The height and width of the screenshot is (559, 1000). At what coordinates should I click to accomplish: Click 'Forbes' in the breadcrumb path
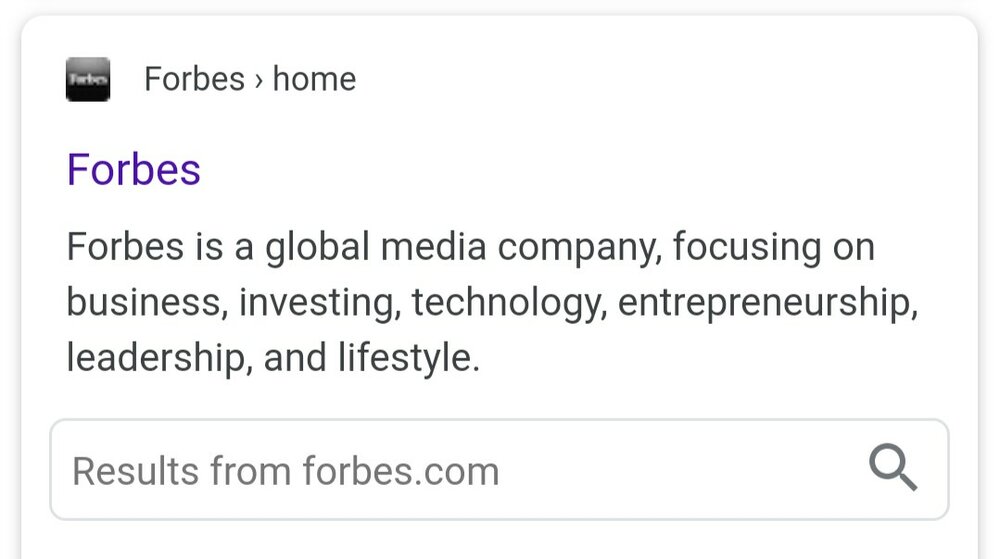point(195,79)
